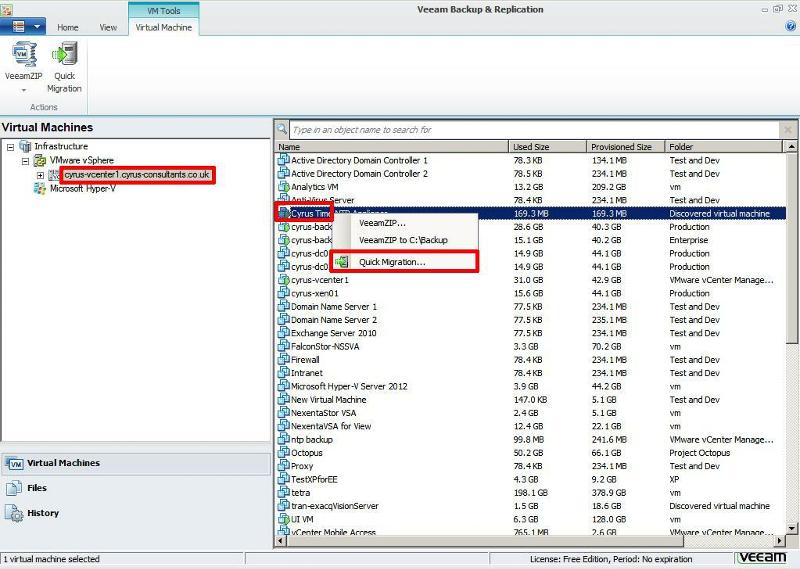Click the VM icon for ntp backup
This screenshot has height=569, width=800.
coord(284,439)
